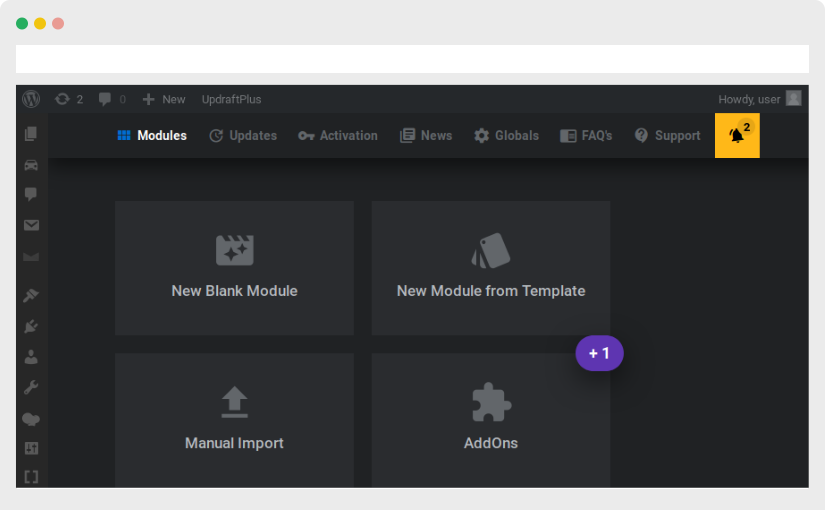Viewport: 825px width, 510px height.
Task: Click the dimmed envelope icon in sidebar
Action: pos(31,257)
